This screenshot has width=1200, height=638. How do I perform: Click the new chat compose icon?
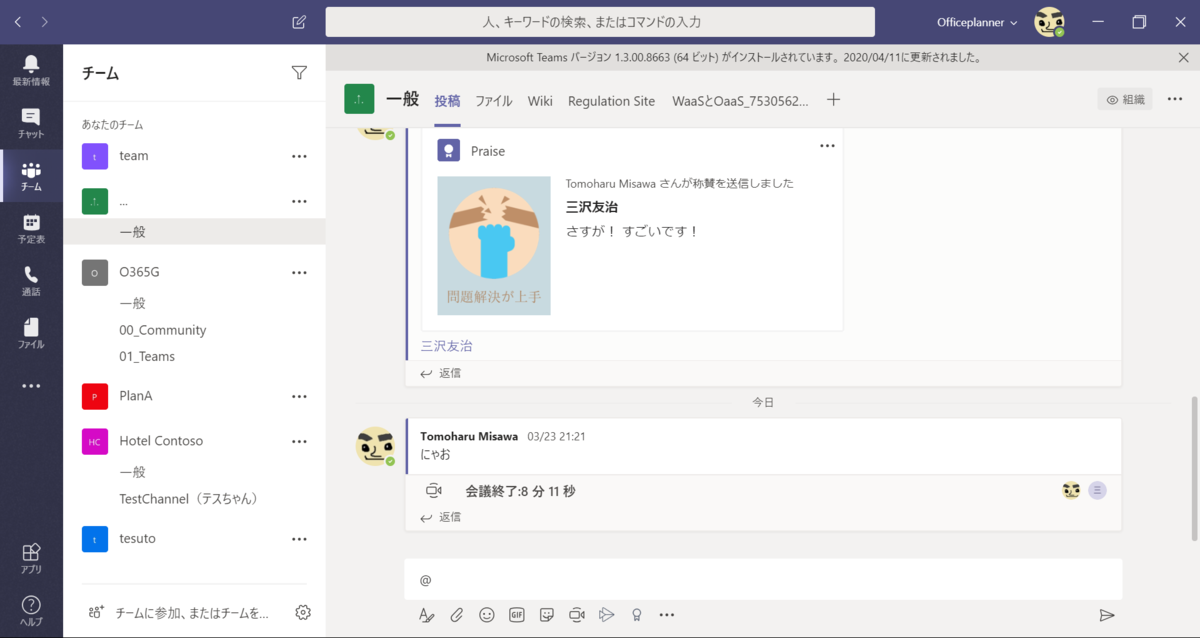click(299, 22)
